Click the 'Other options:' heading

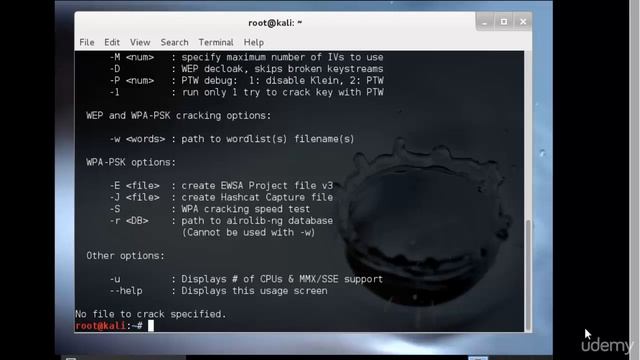pyautogui.click(x=125, y=256)
